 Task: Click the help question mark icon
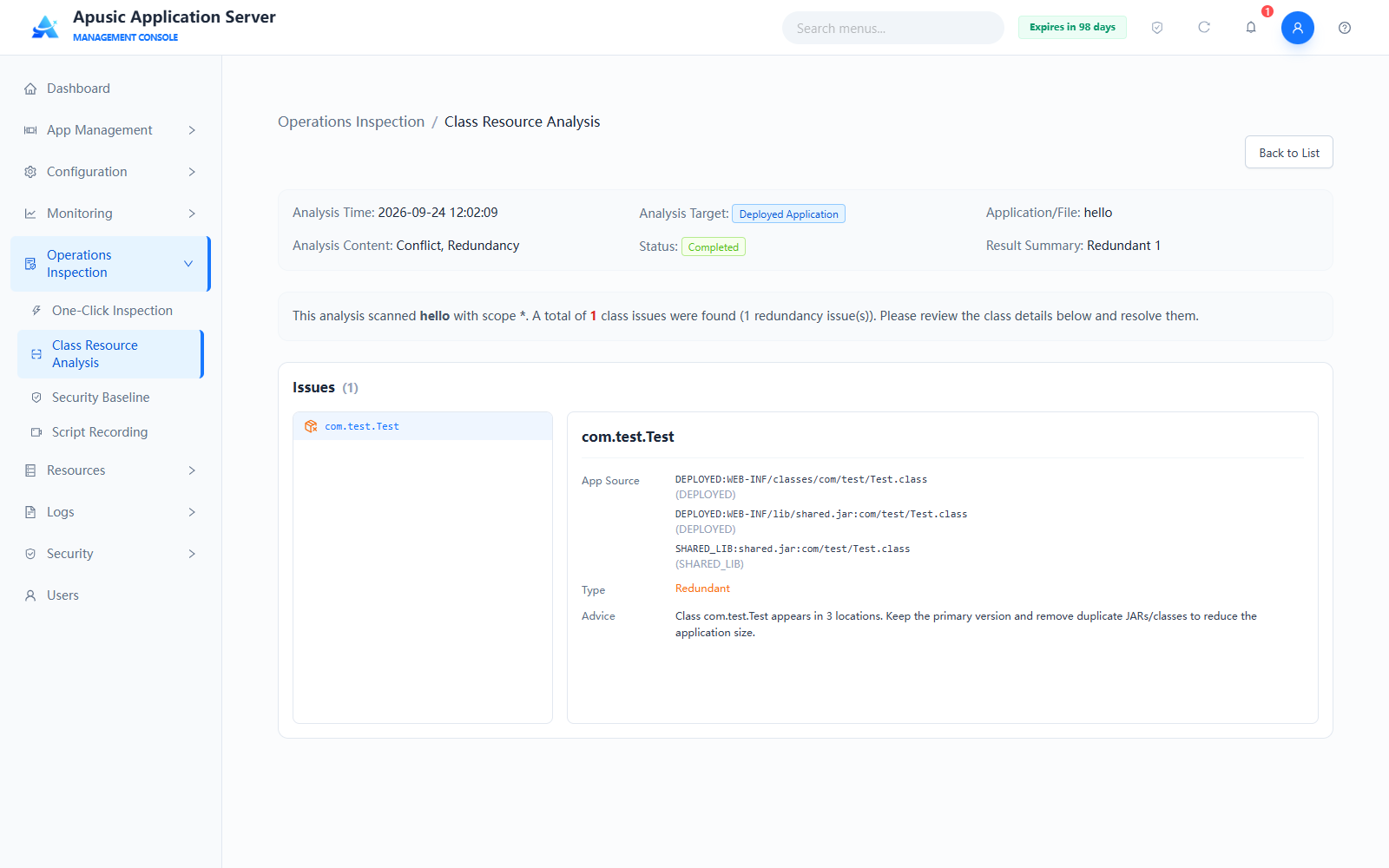point(1345,28)
